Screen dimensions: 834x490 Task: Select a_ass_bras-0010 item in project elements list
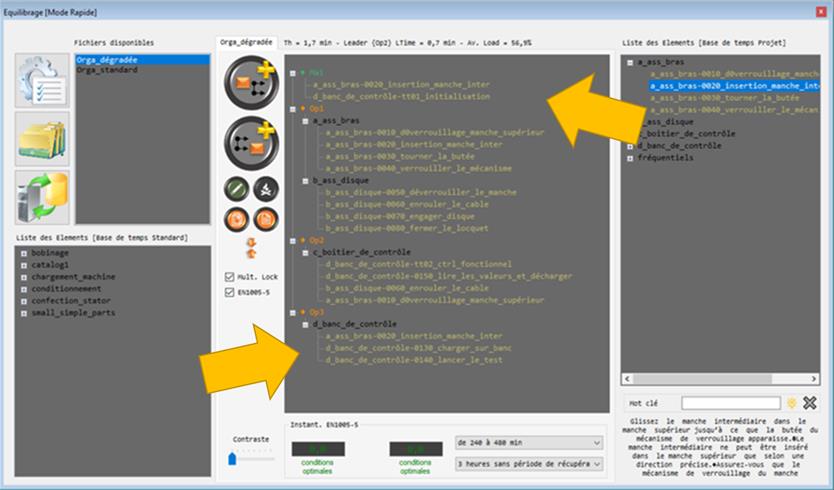point(735,73)
